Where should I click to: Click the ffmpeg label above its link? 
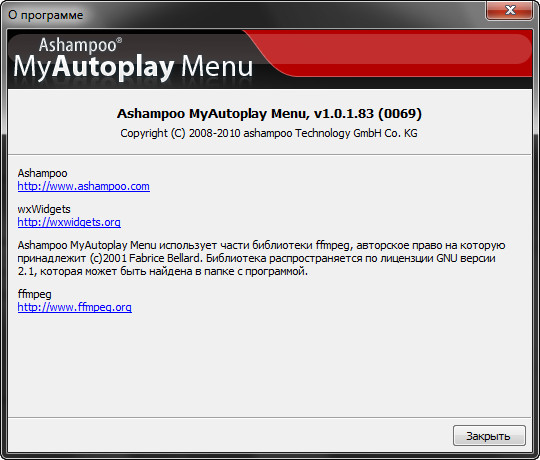34,294
